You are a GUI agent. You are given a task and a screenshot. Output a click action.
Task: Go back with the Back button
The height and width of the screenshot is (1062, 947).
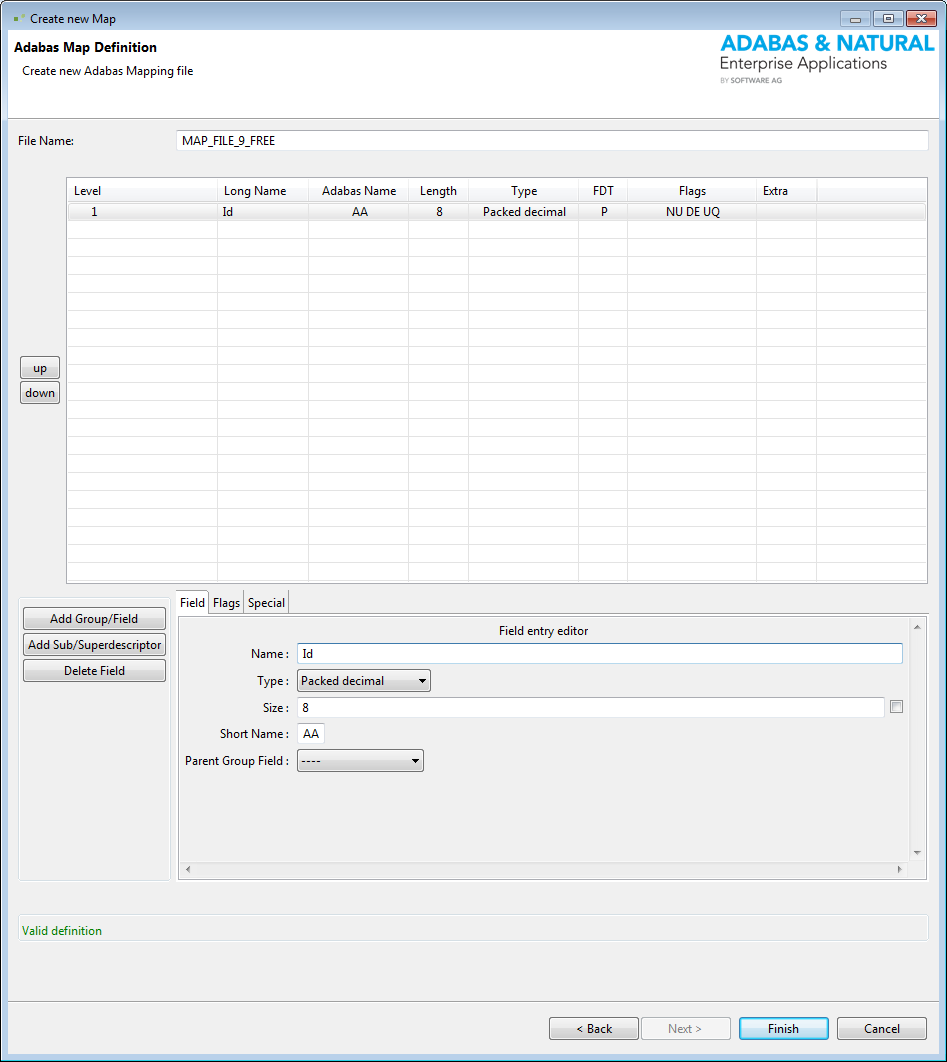(x=593, y=1028)
